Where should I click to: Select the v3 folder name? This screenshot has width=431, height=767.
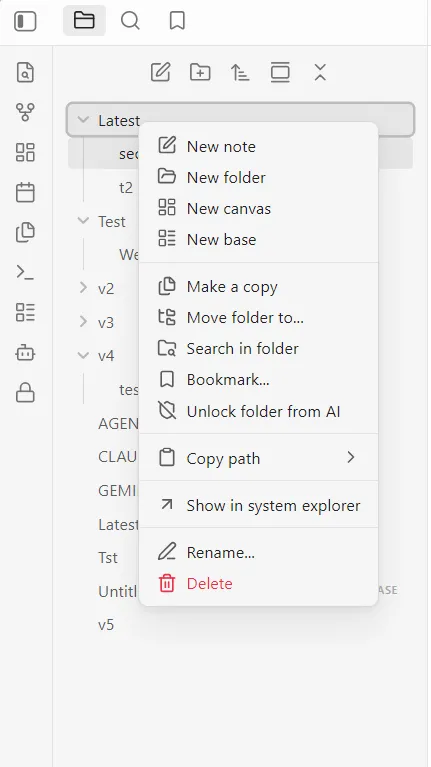pyautogui.click(x=106, y=322)
